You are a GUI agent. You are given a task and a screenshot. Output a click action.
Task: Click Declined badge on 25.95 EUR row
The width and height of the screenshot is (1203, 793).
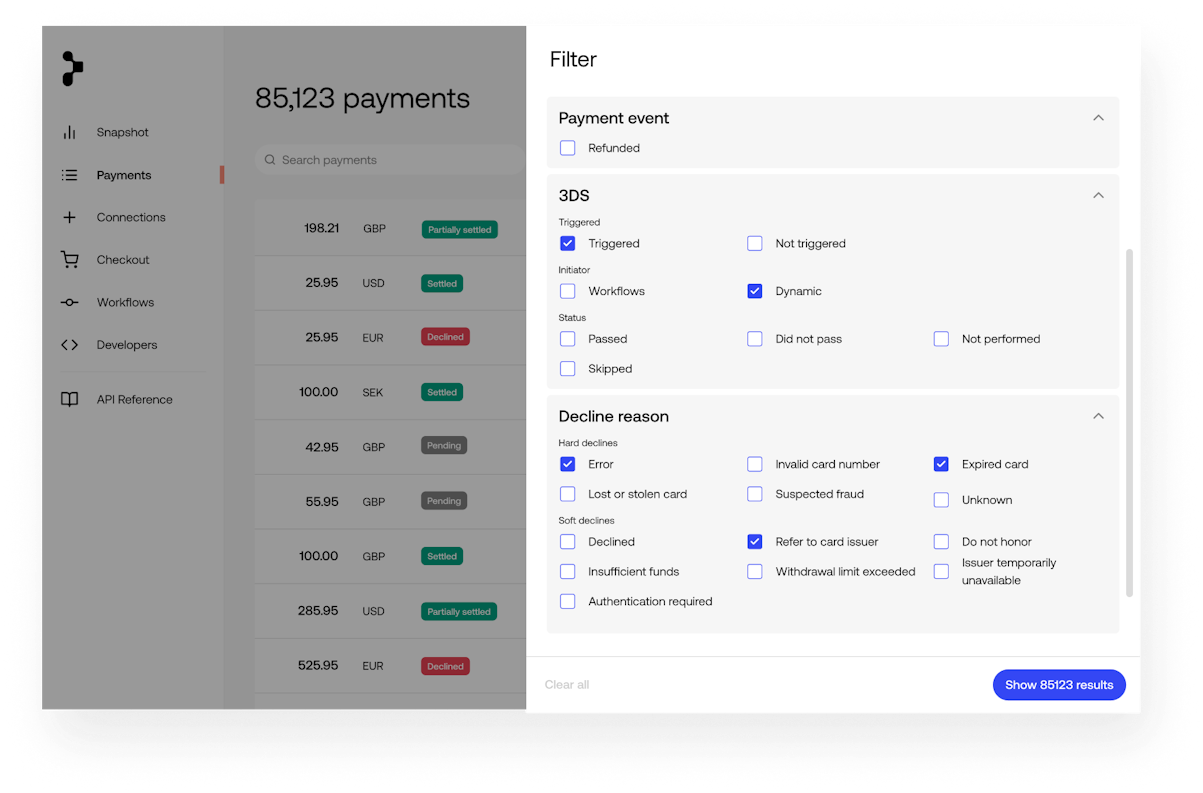(x=445, y=338)
